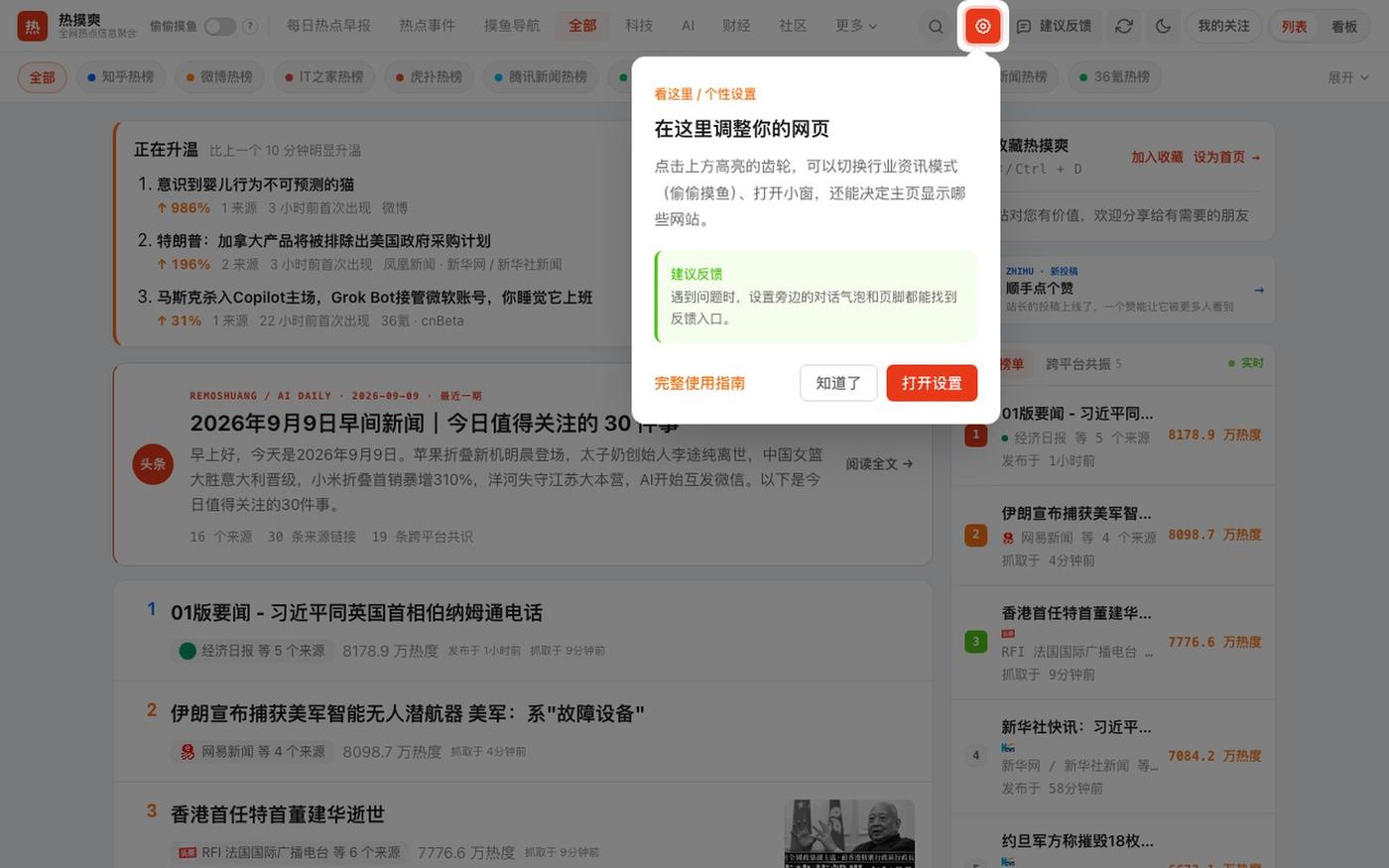Toggle dark mode moon icon
This screenshot has width=1389, height=868.
pos(1164,27)
